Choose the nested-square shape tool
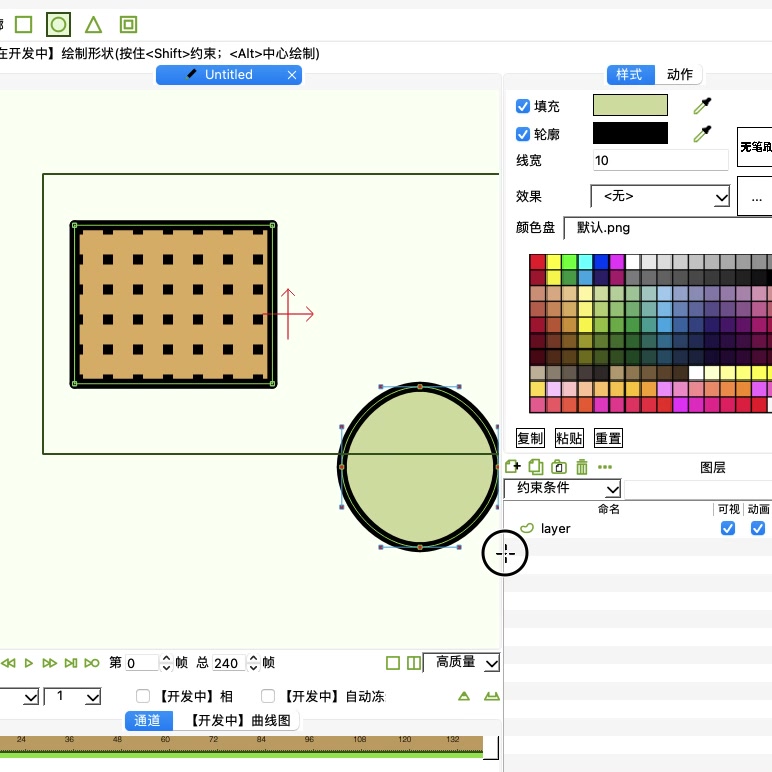 coord(128,24)
